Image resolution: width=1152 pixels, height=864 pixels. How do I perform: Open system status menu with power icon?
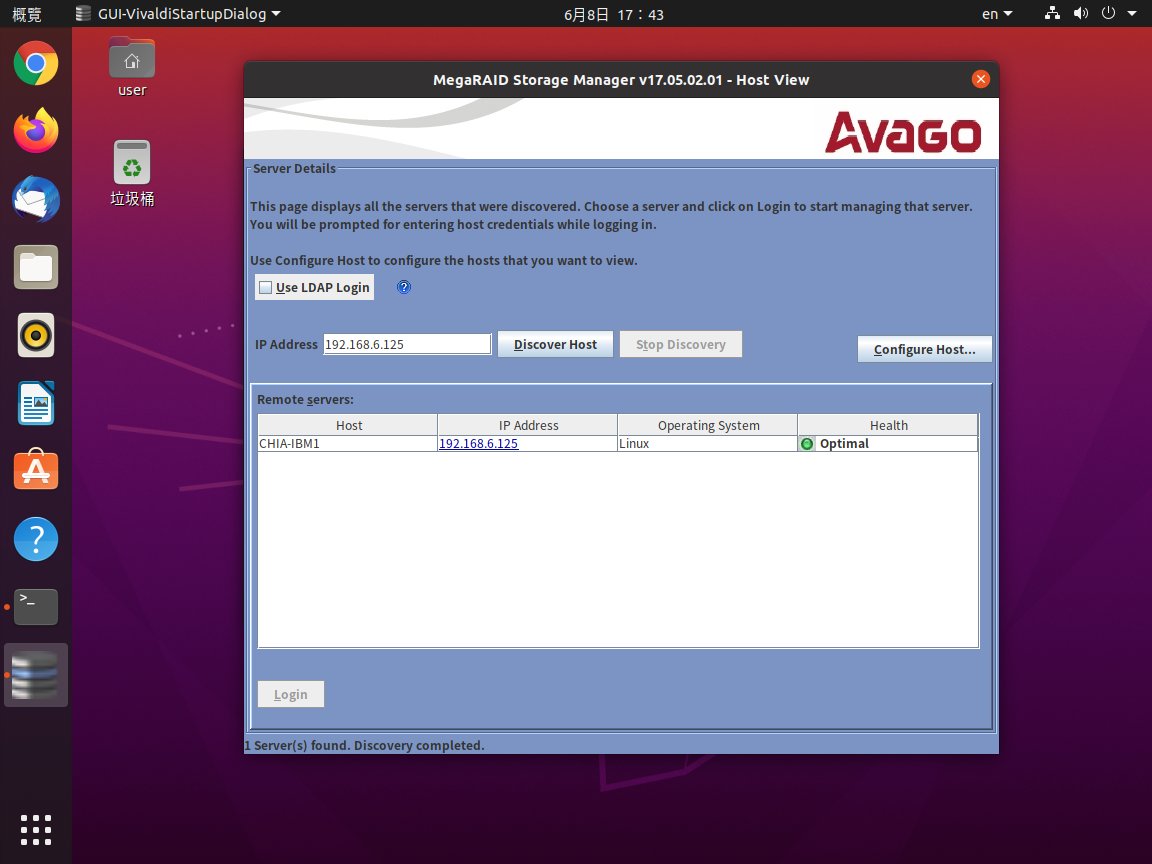(x=1114, y=14)
